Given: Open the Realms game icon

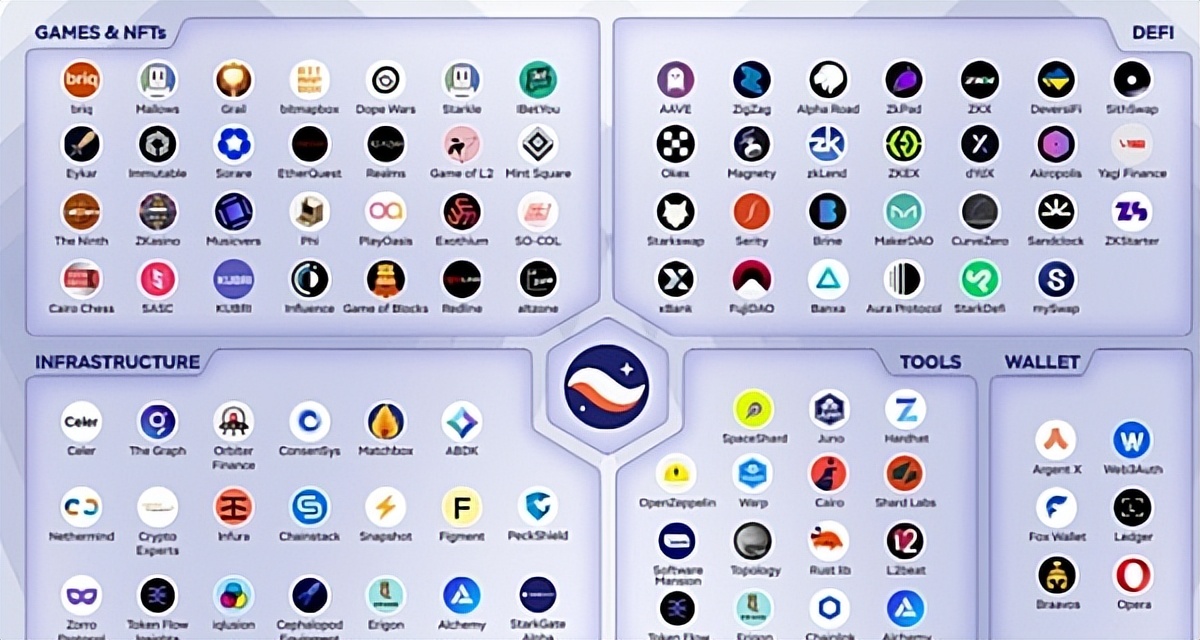Looking at the screenshot, I should (x=386, y=144).
